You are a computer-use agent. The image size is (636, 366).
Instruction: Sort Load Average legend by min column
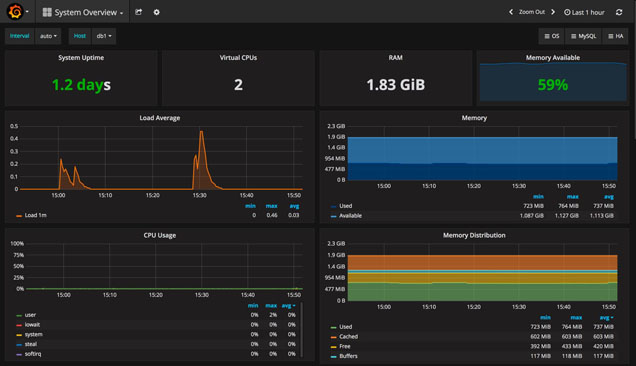[x=250, y=206]
